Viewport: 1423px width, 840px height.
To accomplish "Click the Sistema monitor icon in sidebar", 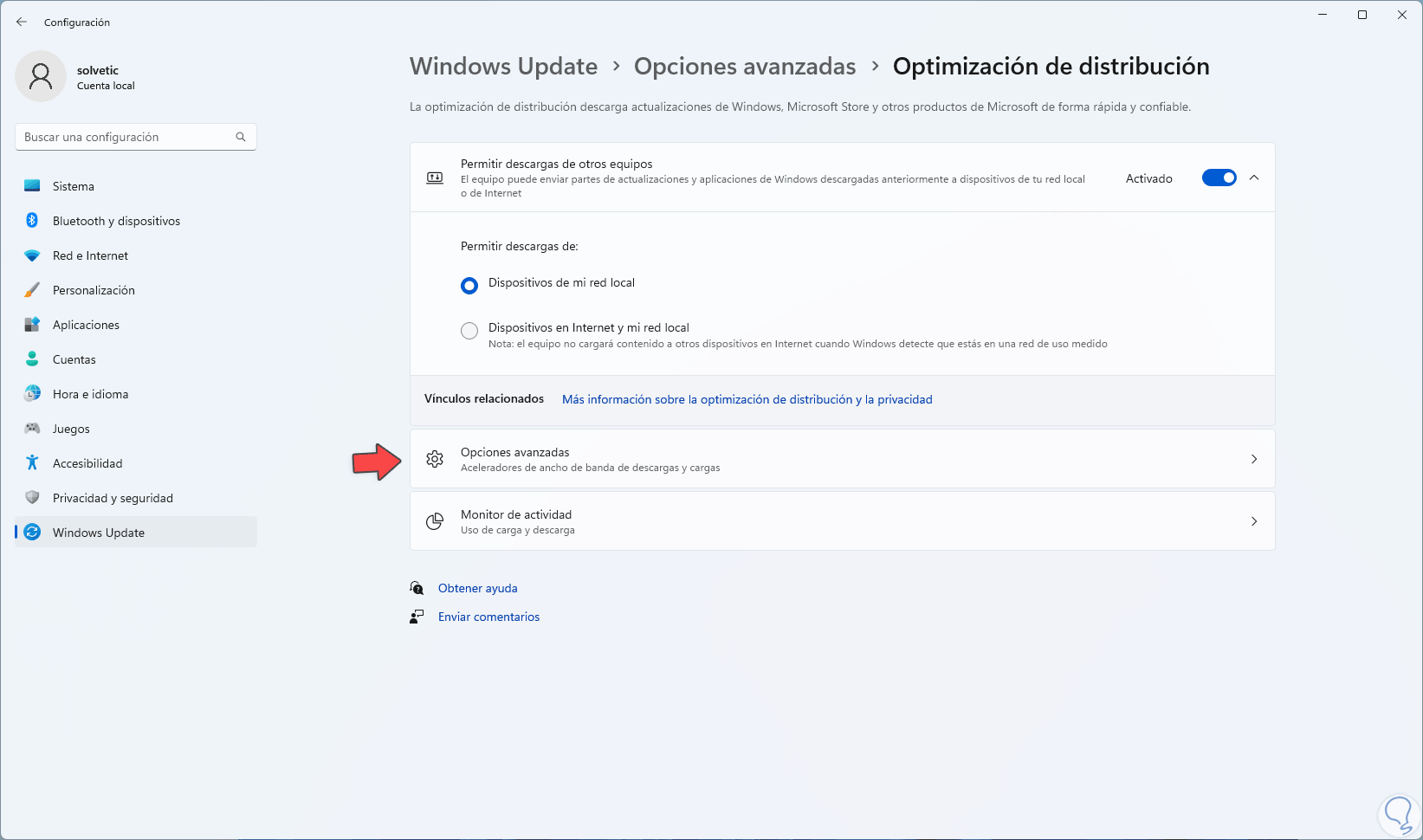I will click(x=32, y=186).
